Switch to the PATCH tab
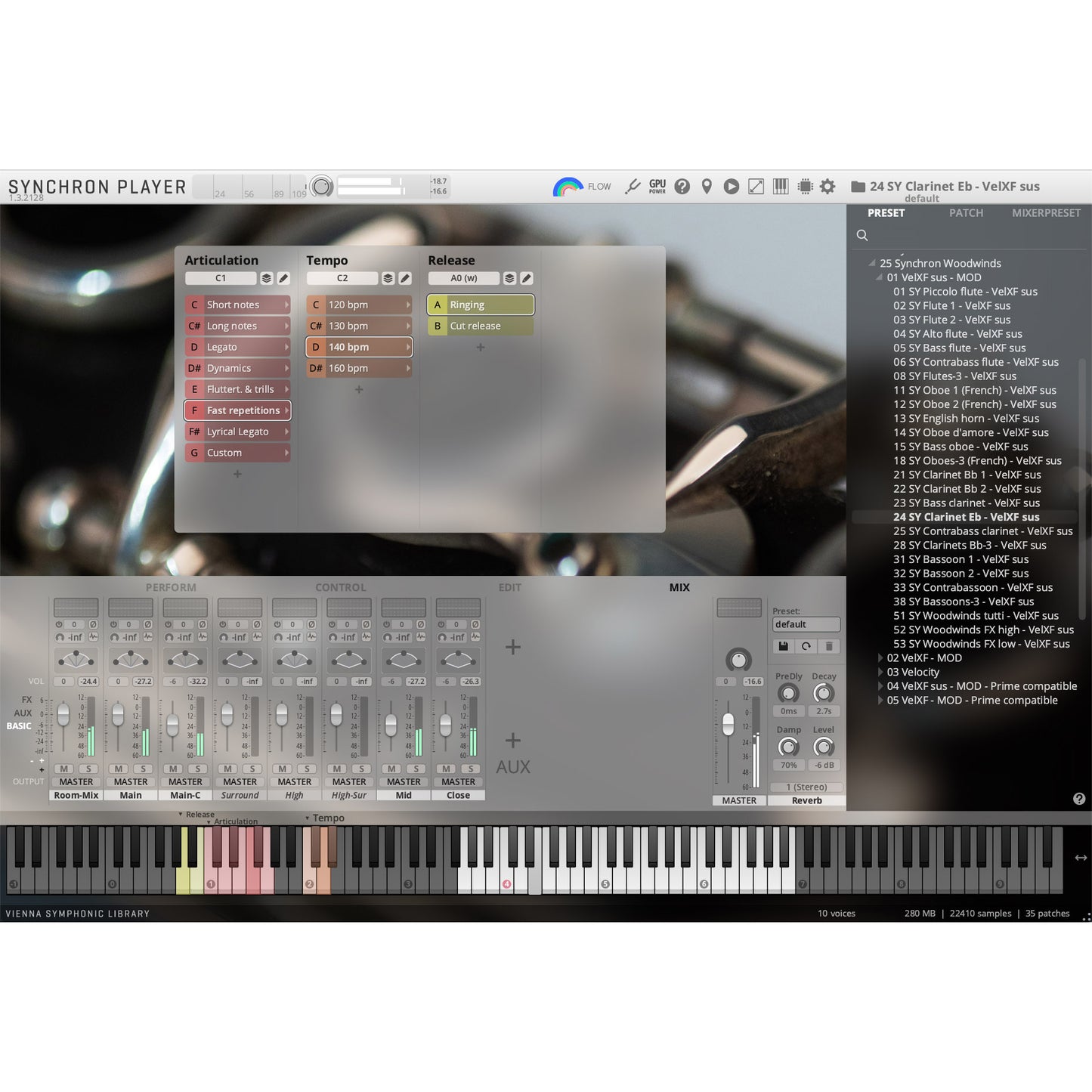This screenshot has height=1092, width=1092. tap(966, 213)
